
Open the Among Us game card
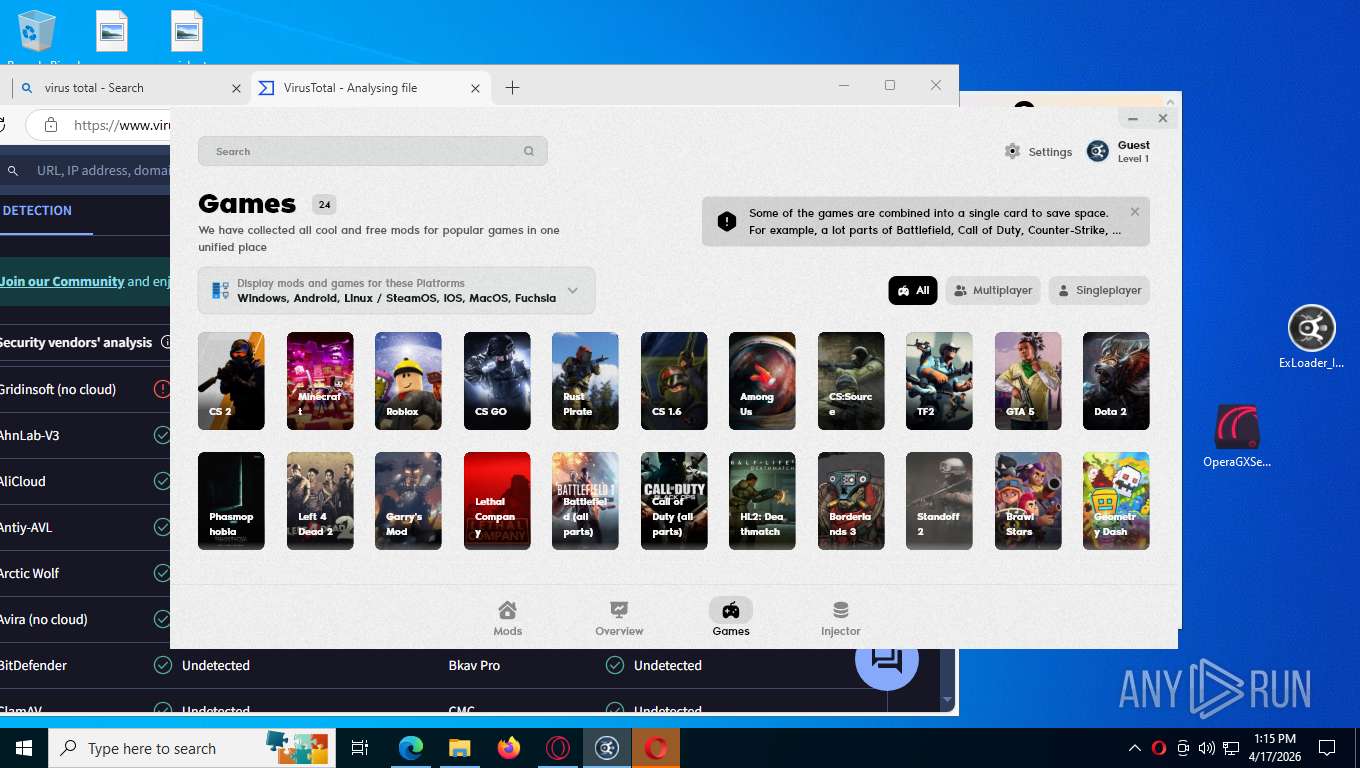pos(762,381)
